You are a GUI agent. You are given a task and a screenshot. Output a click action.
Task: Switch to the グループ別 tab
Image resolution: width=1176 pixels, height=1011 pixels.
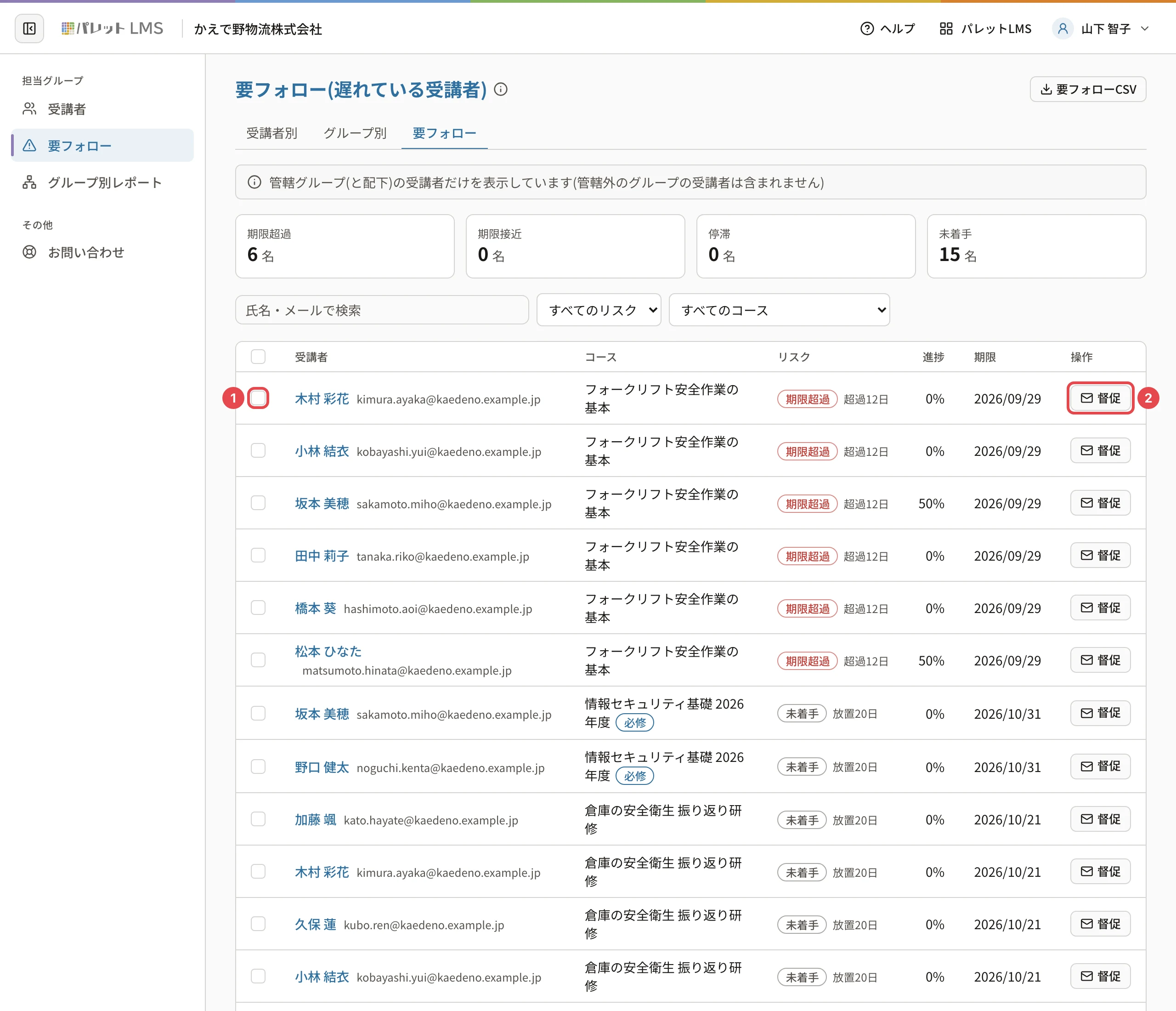(x=355, y=133)
